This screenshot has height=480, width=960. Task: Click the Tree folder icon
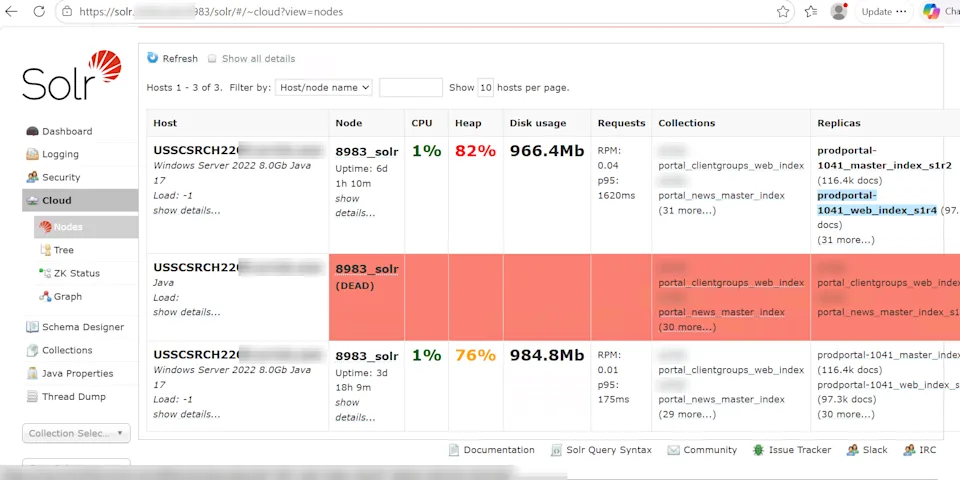[45, 250]
